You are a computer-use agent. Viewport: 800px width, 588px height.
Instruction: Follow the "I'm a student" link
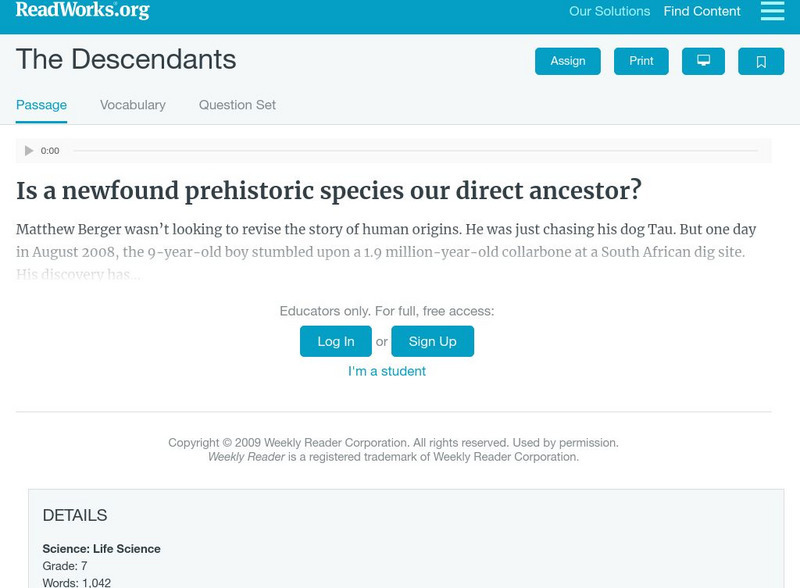387,371
